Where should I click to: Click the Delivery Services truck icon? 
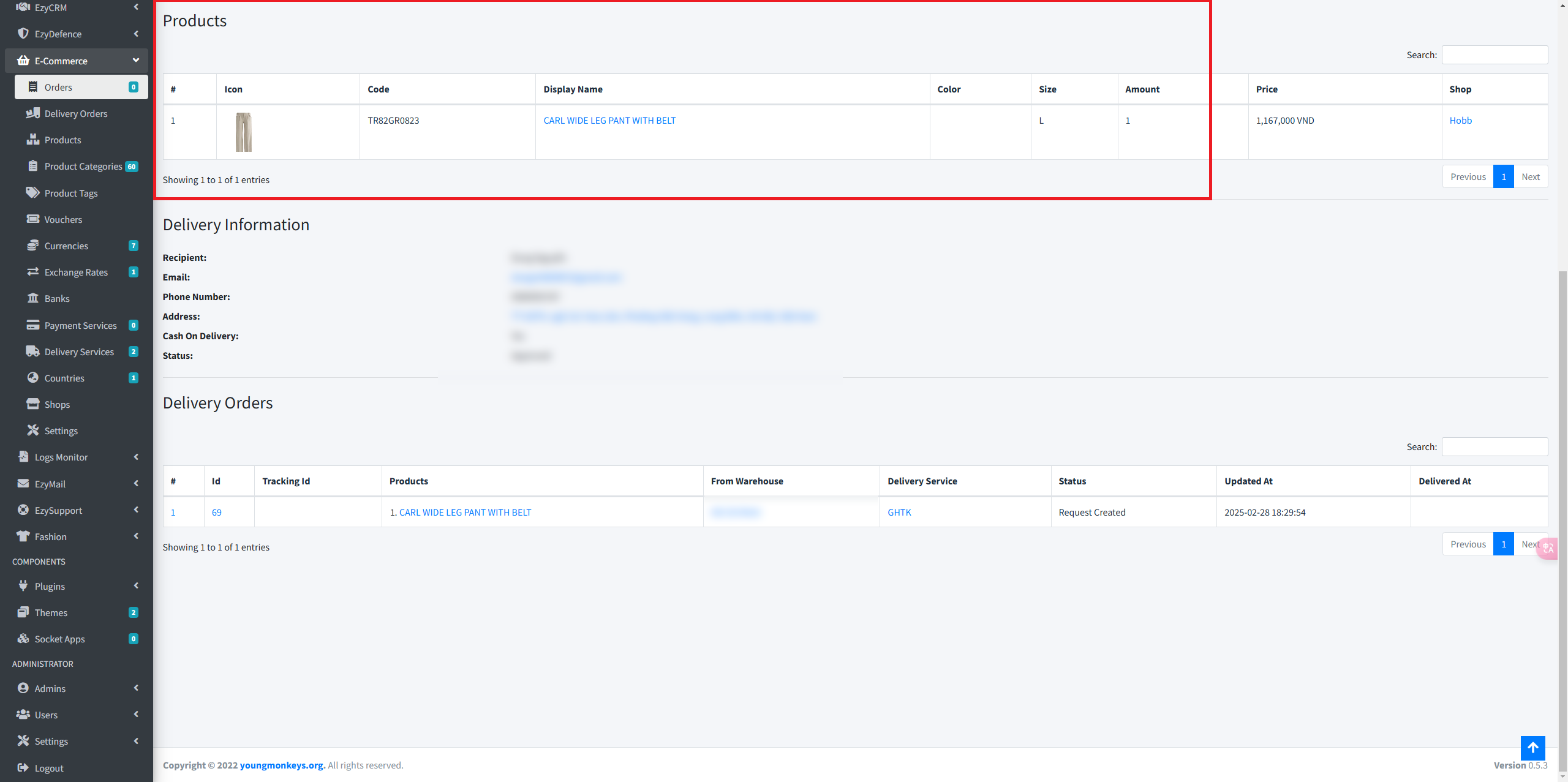coord(33,352)
